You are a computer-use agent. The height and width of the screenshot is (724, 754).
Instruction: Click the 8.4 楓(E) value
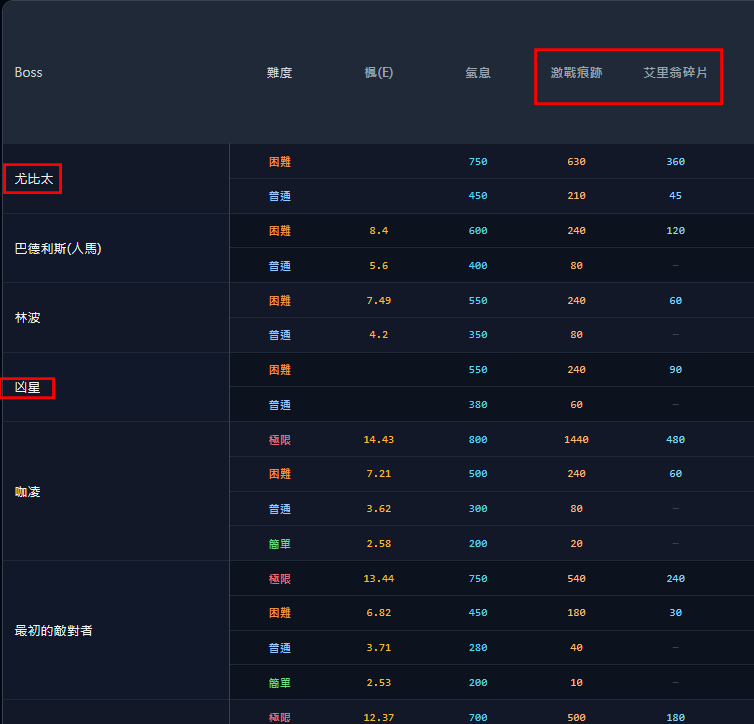[378, 231]
